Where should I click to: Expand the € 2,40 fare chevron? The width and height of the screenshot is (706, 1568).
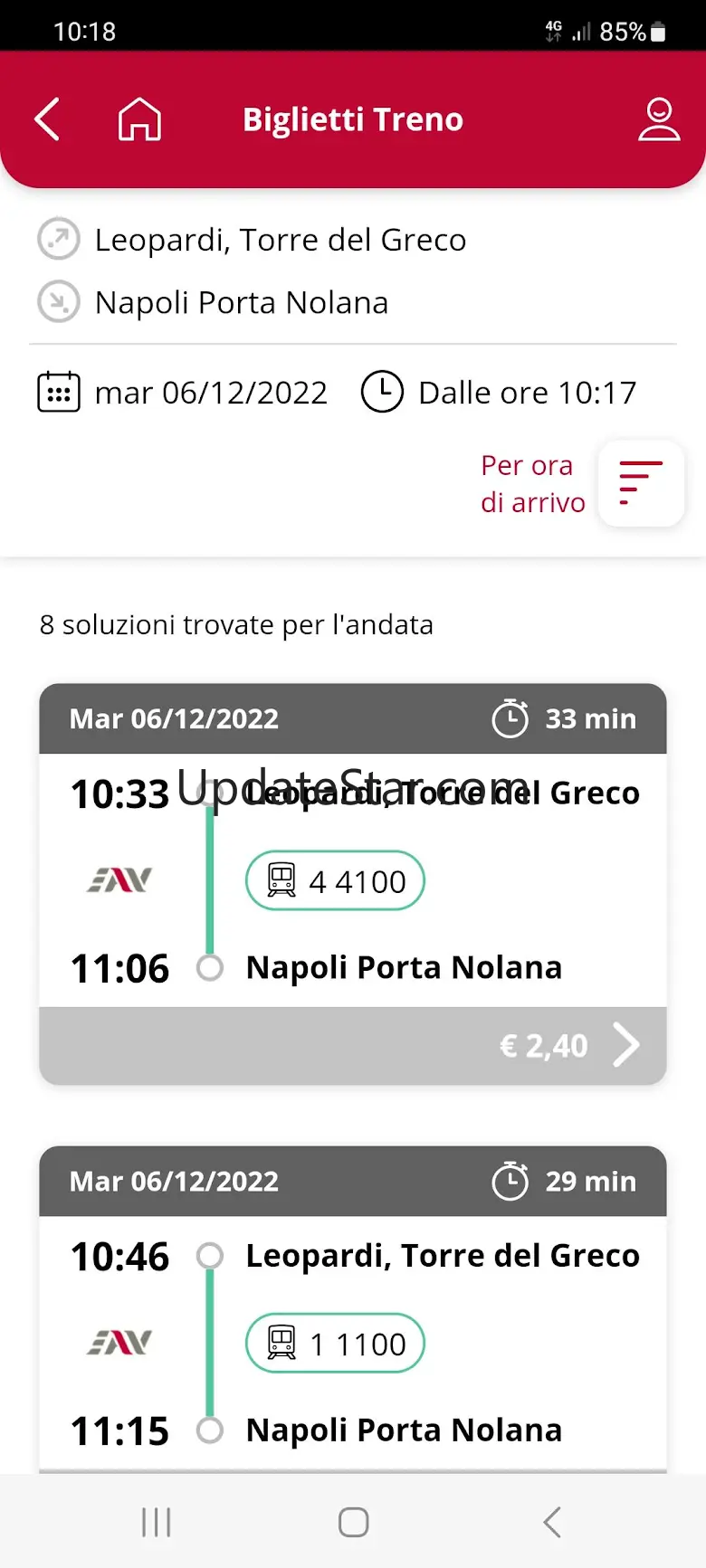point(625,1046)
